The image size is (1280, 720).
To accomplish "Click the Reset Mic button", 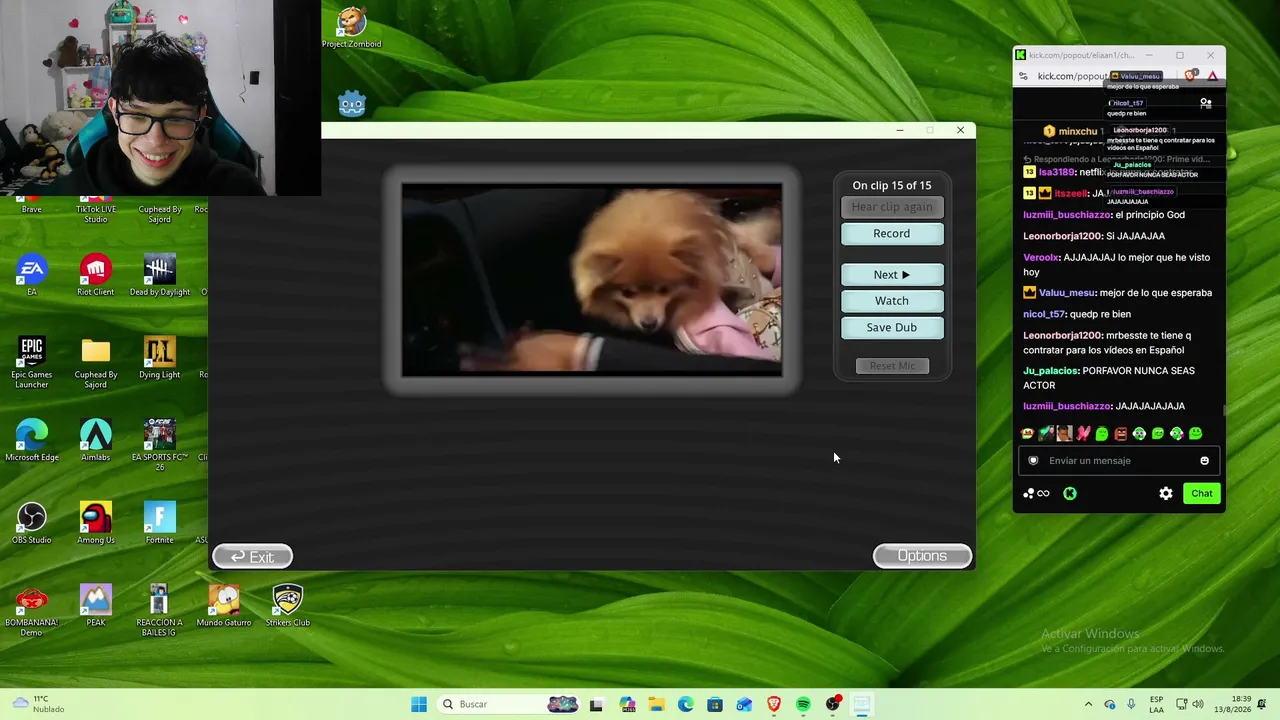I will pos(892,366).
